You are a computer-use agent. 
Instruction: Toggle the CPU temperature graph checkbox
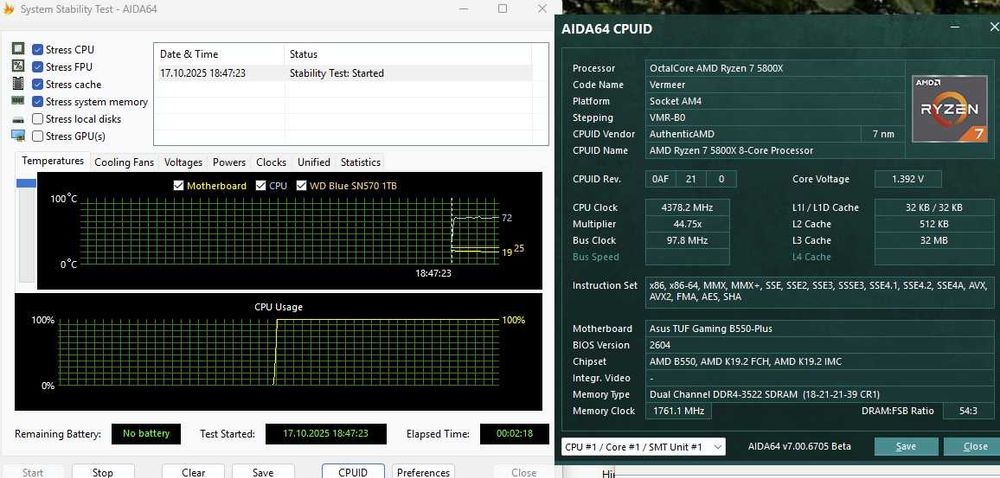click(260, 185)
